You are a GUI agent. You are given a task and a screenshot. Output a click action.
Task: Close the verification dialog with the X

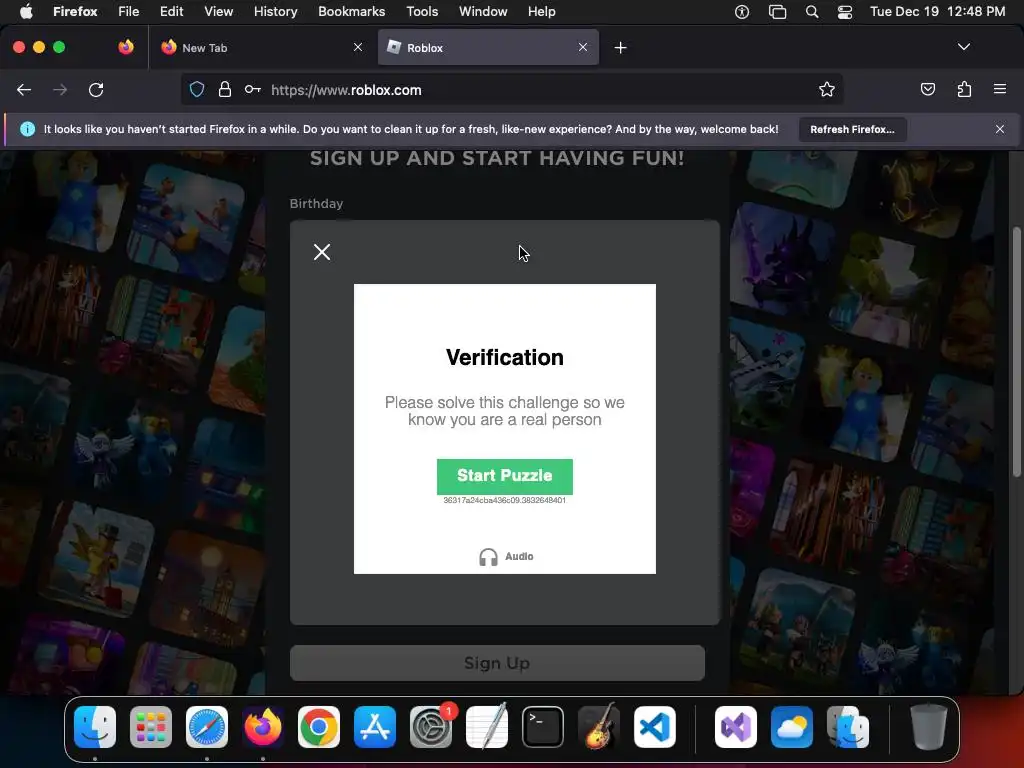[x=322, y=252]
